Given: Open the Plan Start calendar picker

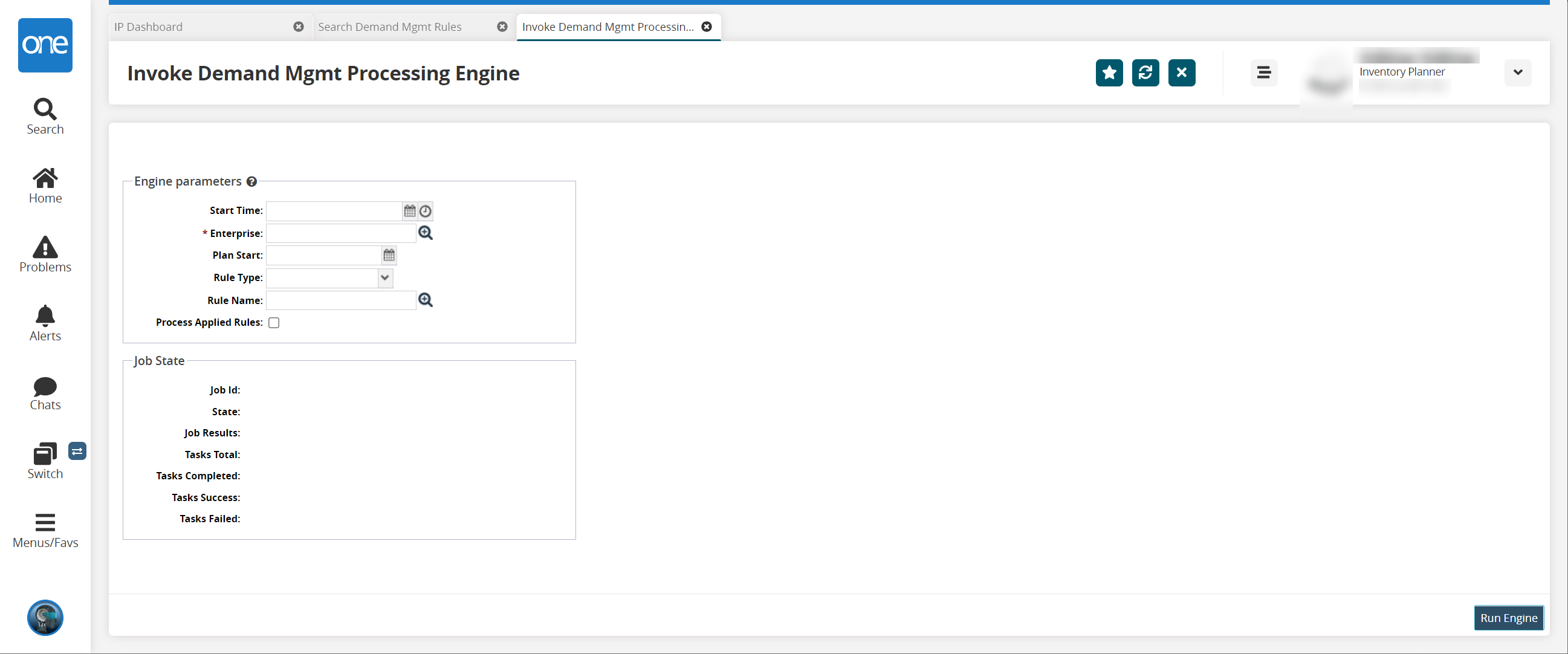Looking at the screenshot, I should pos(389,255).
